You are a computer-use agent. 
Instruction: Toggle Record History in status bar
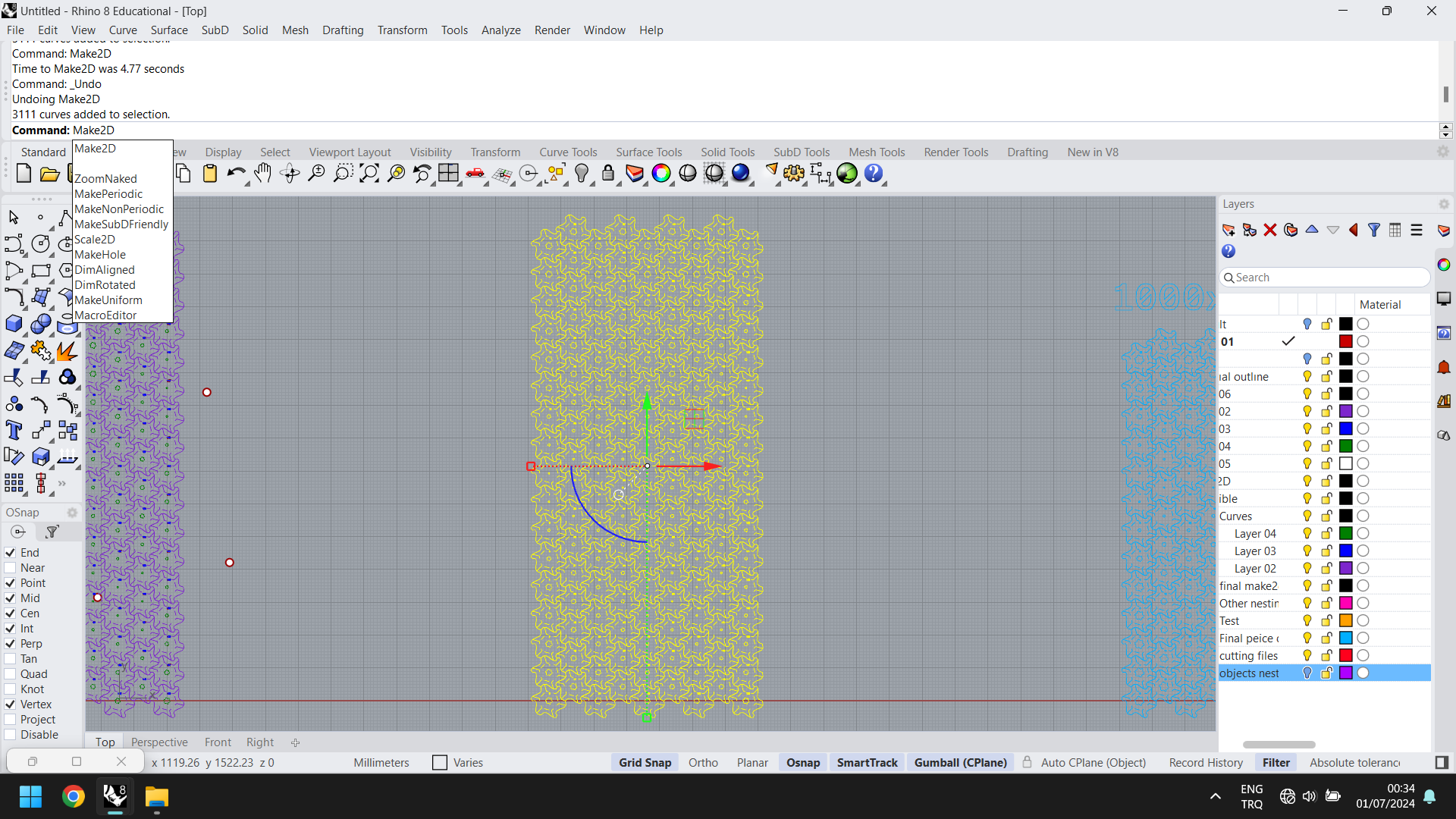[1206, 763]
